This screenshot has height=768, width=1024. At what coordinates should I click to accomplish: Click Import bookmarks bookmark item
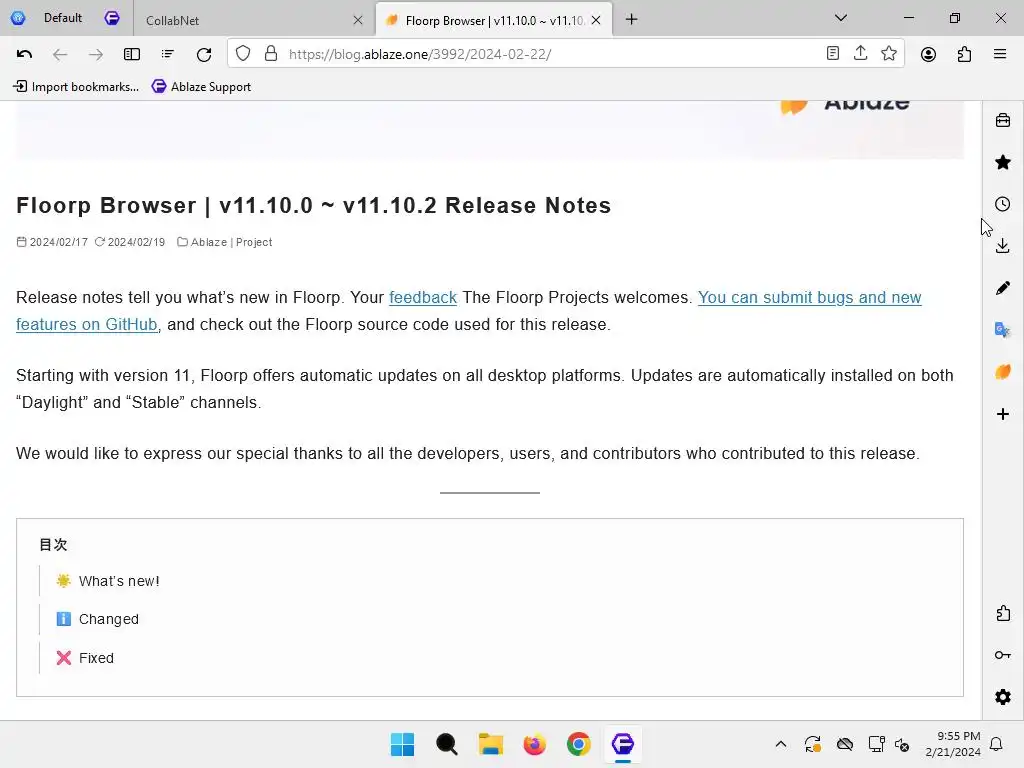(76, 87)
